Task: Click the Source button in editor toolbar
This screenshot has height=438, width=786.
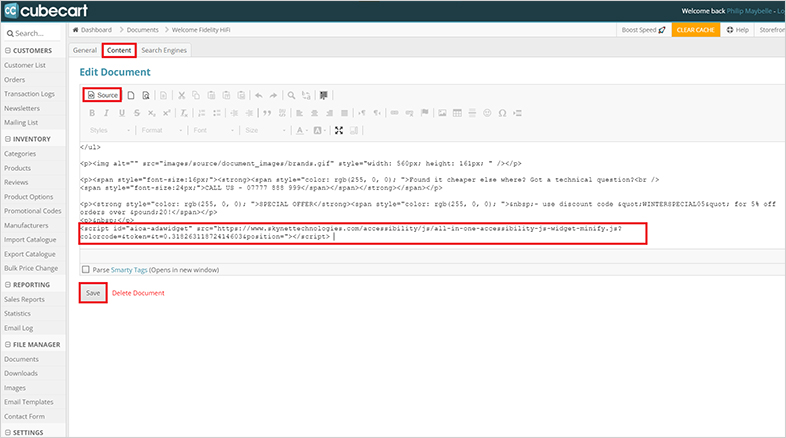Action: (103, 95)
